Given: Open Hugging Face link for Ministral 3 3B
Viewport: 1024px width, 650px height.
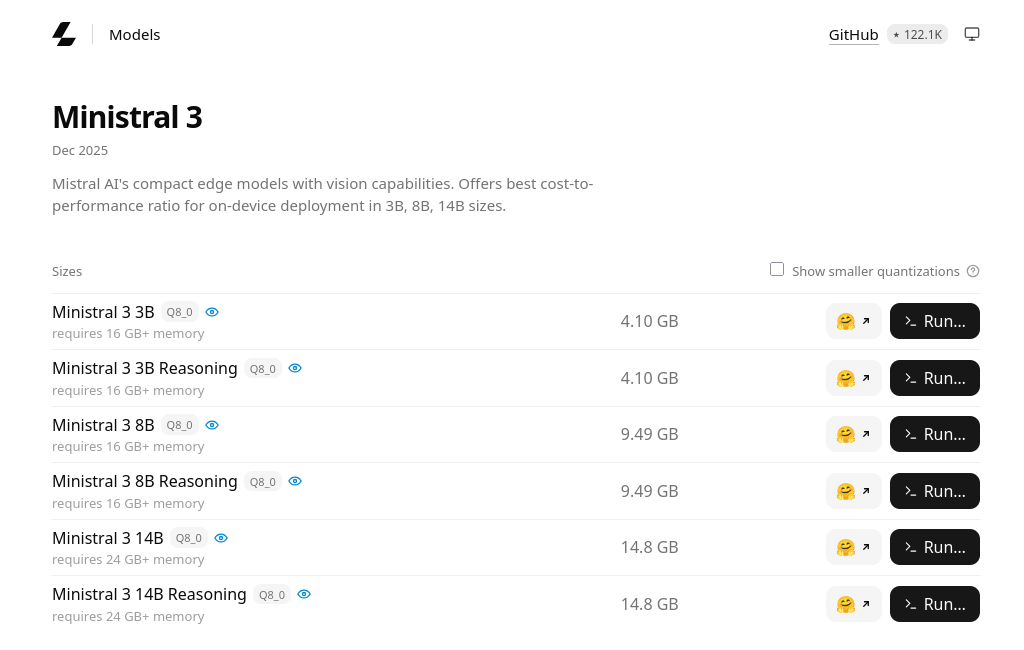Looking at the screenshot, I should pyautogui.click(x=854, y=321).
